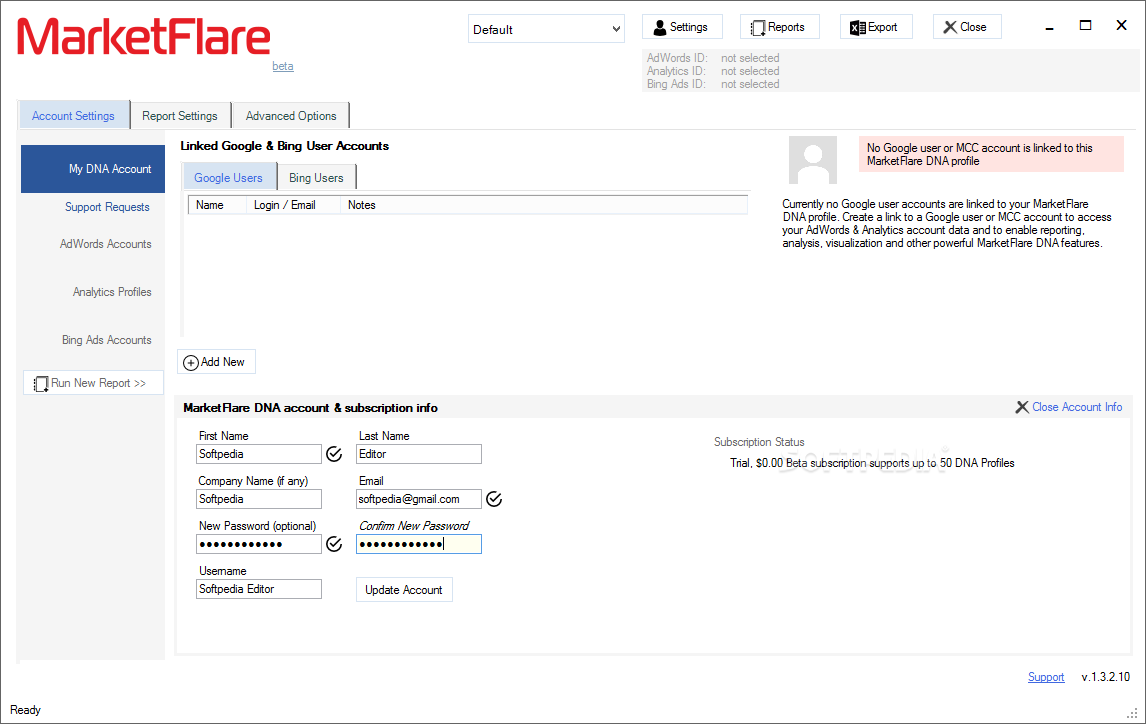1146x724 pixels.
Task: Click the person icon on Settings button
Action: pos(659,28)
